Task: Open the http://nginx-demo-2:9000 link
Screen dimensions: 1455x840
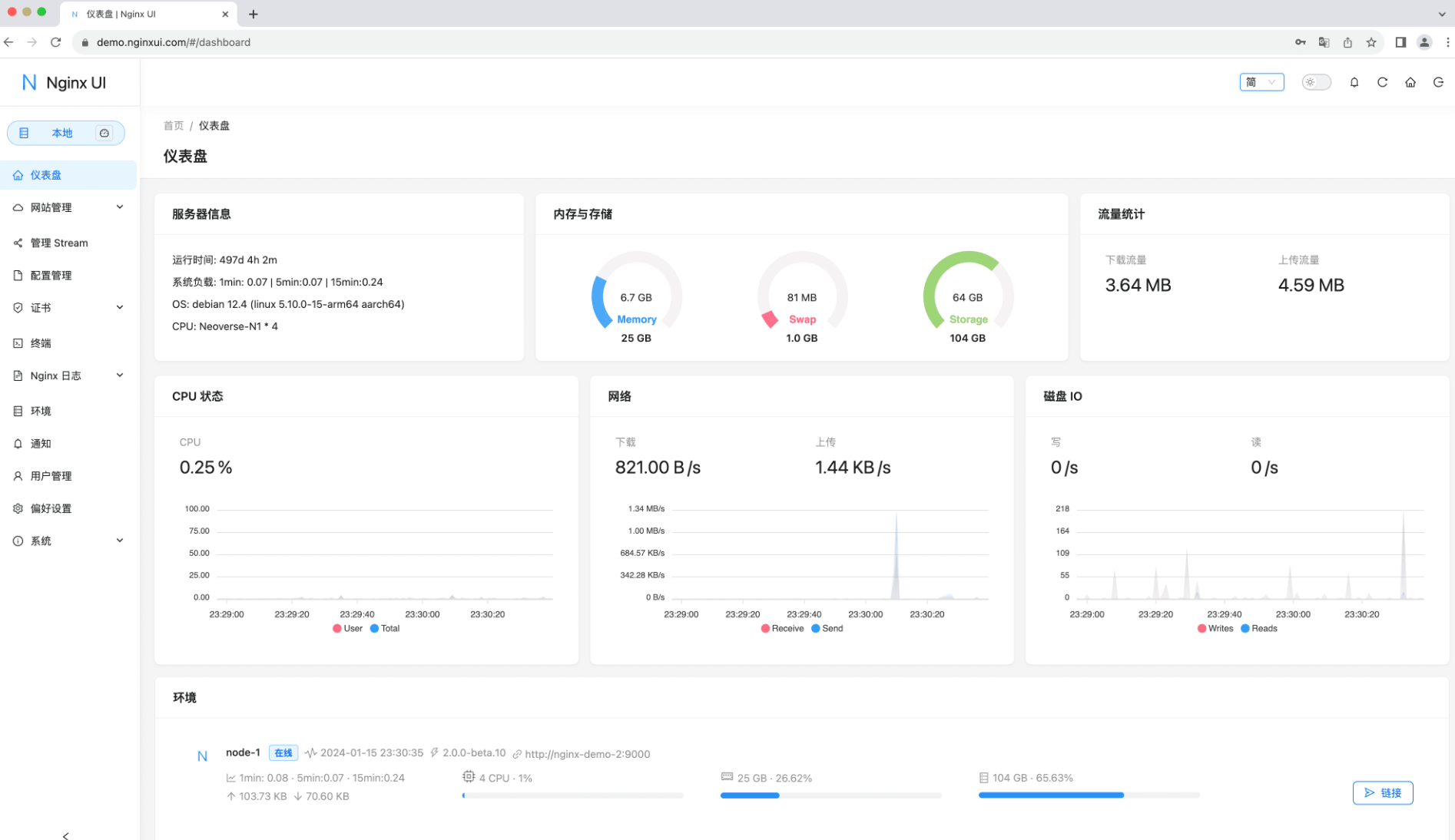Action: click(x=587, y=754)
